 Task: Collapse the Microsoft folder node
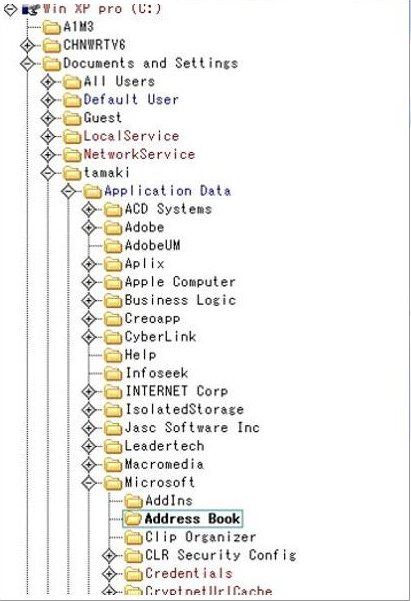pos(89,483)
